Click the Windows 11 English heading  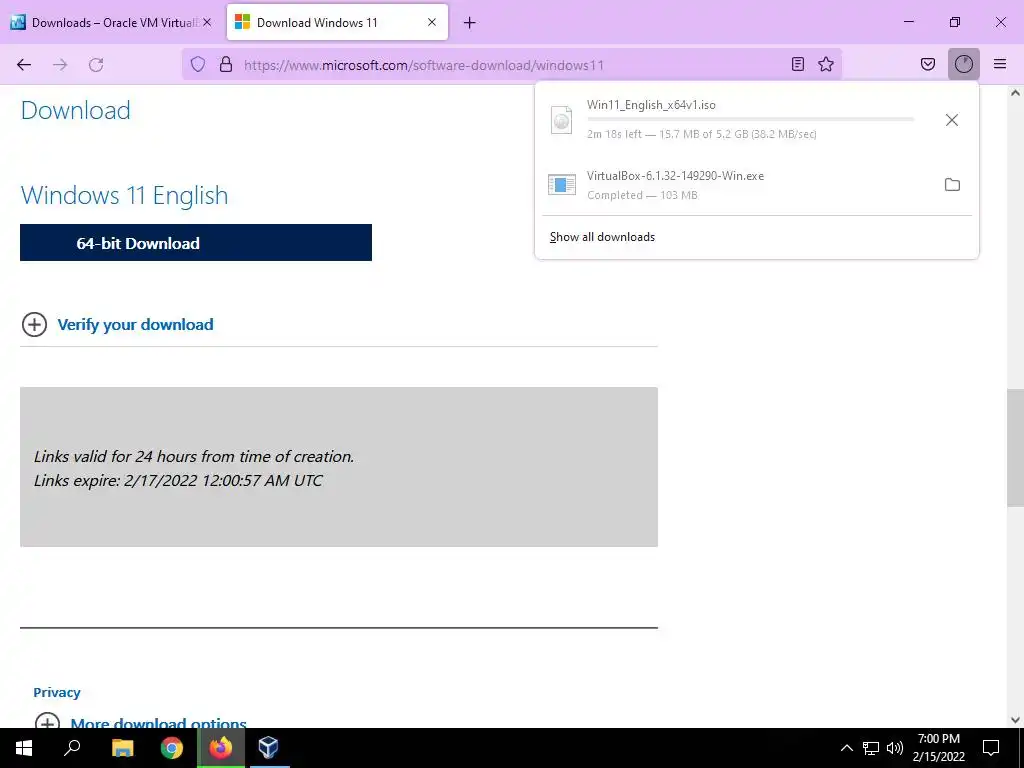(124, 195)
